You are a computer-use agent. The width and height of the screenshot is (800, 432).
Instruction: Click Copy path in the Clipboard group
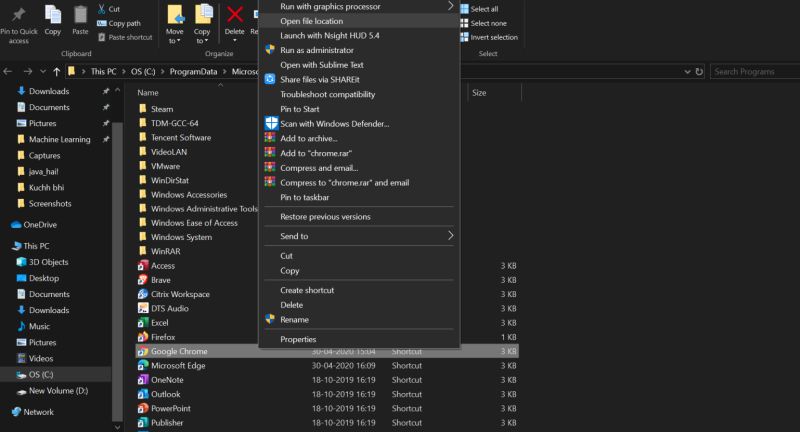tap(118, 23)
